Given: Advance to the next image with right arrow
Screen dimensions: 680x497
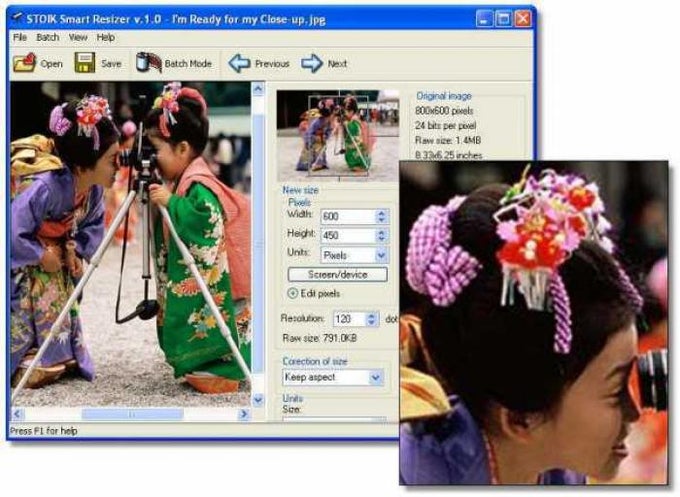Looking at the screenshot, I should [312, 63].
